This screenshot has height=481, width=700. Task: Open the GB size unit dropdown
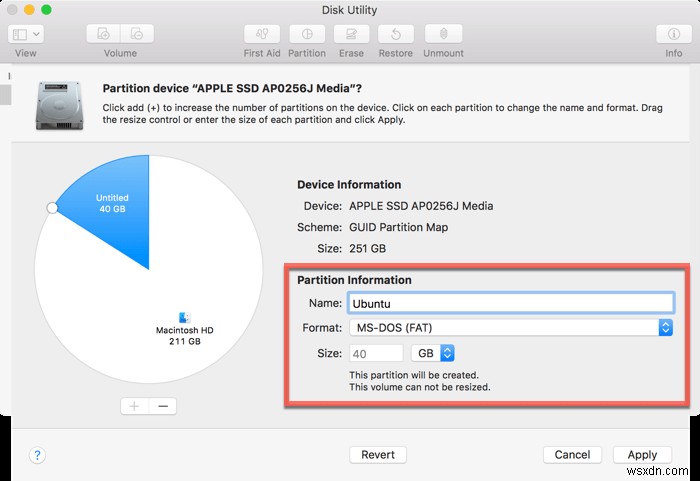tap(433, 353)
